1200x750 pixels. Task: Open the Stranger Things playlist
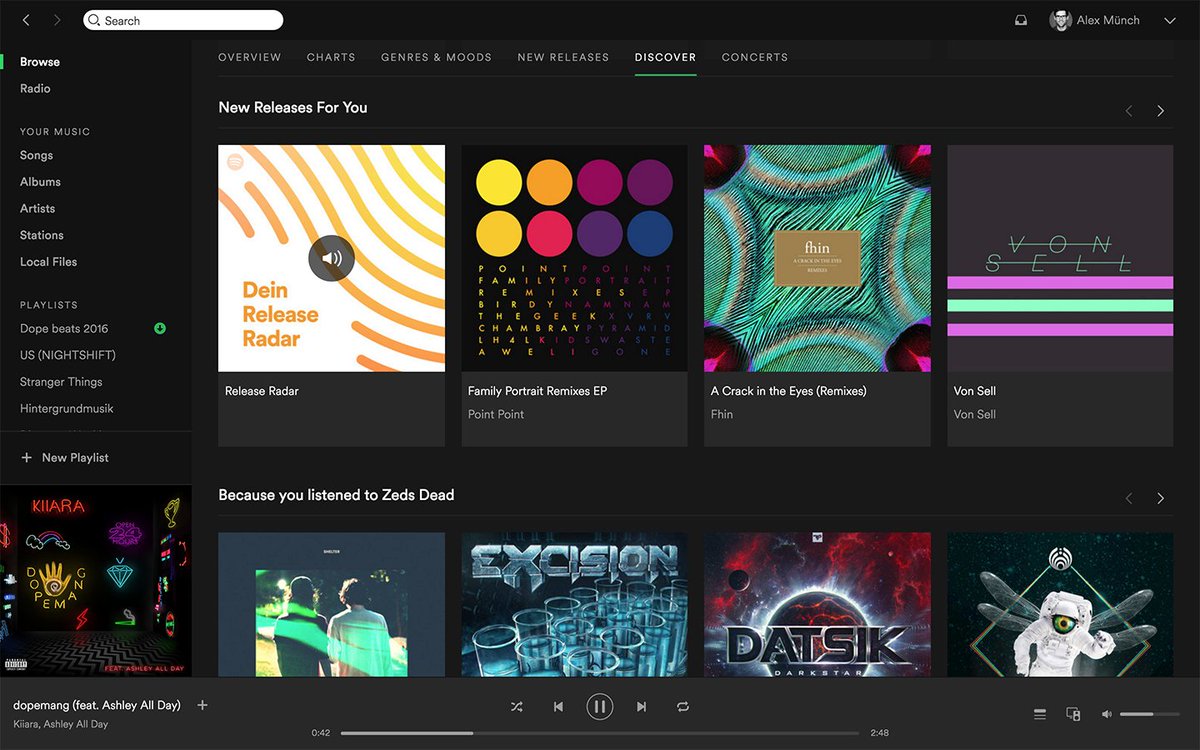[x=61, y=382]
